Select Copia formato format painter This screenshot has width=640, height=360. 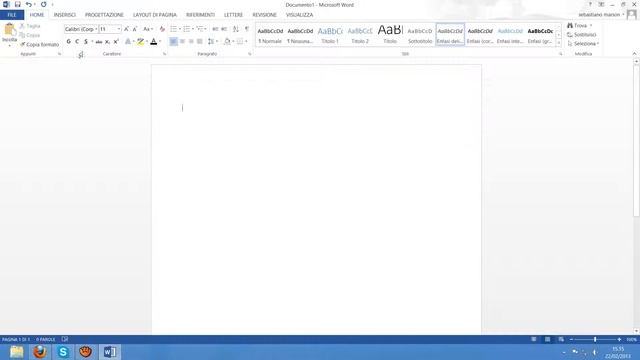[x=39, y=44]
